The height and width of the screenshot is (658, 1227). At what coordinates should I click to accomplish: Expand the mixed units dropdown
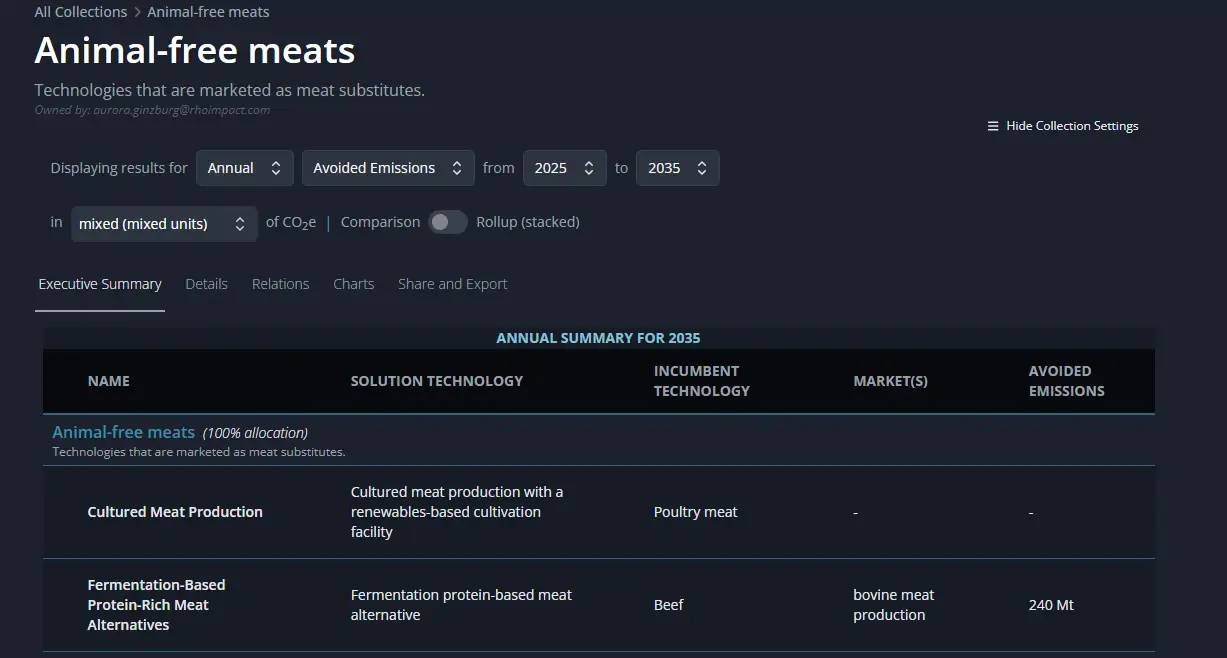click(164, 224)
